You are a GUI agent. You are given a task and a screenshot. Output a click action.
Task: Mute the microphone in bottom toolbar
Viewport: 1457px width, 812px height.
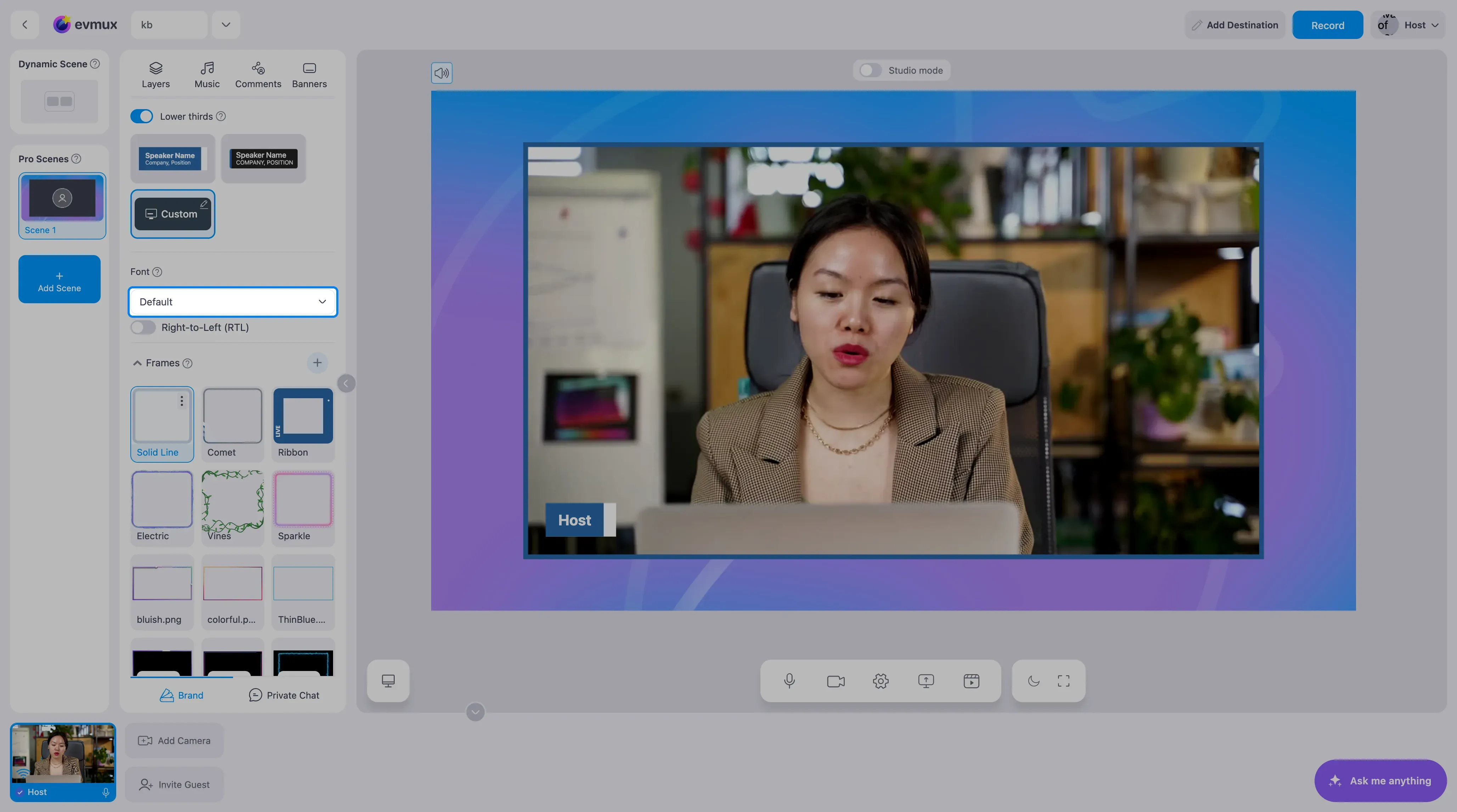coord(789,681)
